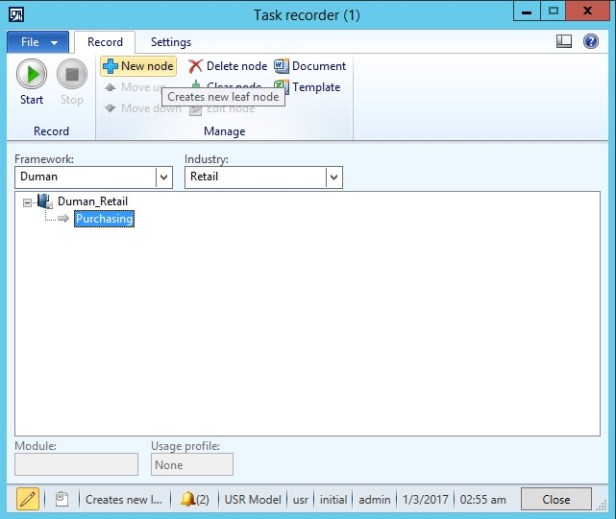Image resolution: width=616 pixels, height=519 pixels.
Task: Click the view layout icon beside Help
Action: click(564, 42)
